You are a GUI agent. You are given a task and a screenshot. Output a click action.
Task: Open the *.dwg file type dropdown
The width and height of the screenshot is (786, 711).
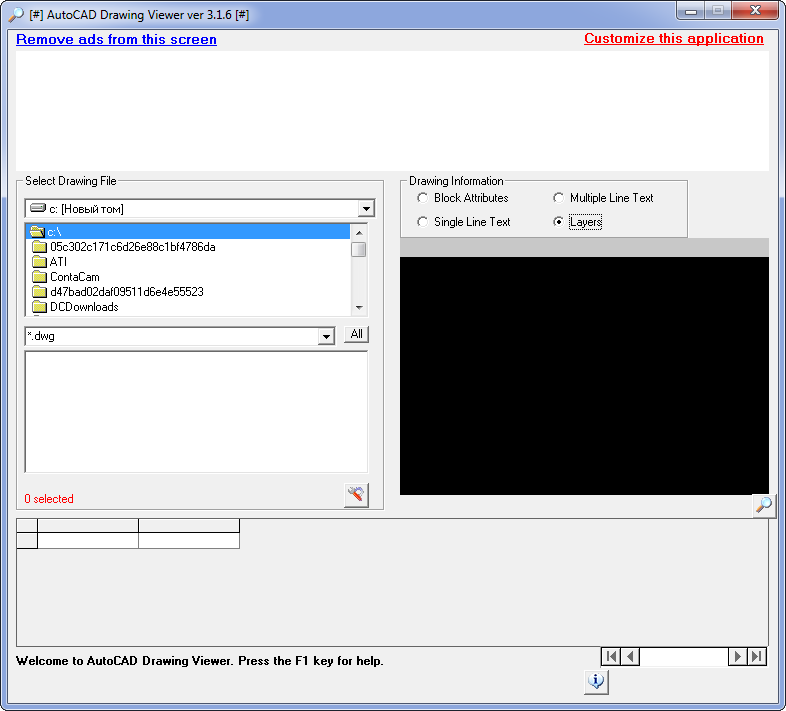(x=326, y=336)
